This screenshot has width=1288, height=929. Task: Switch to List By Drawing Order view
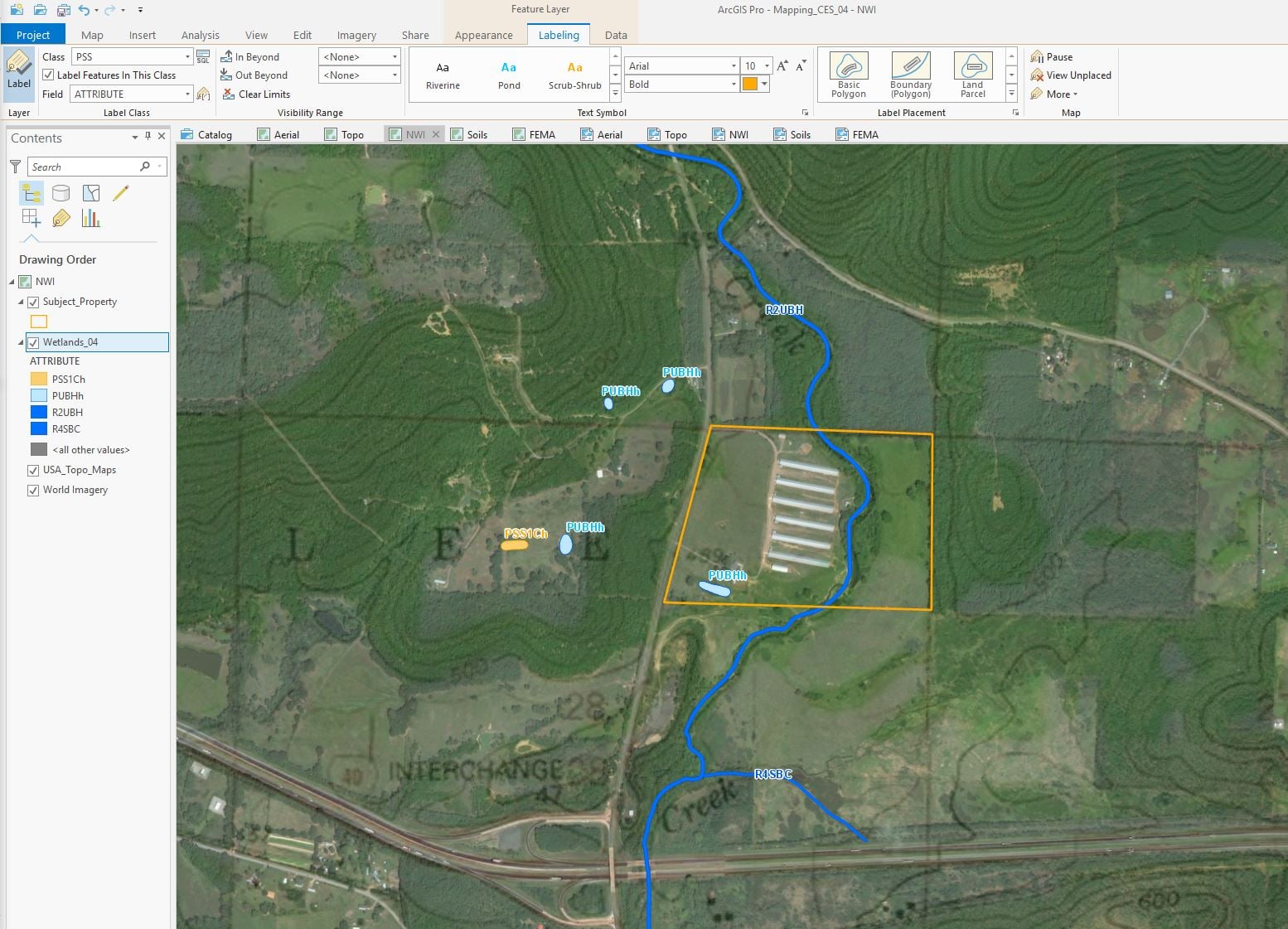coord(31,193)
